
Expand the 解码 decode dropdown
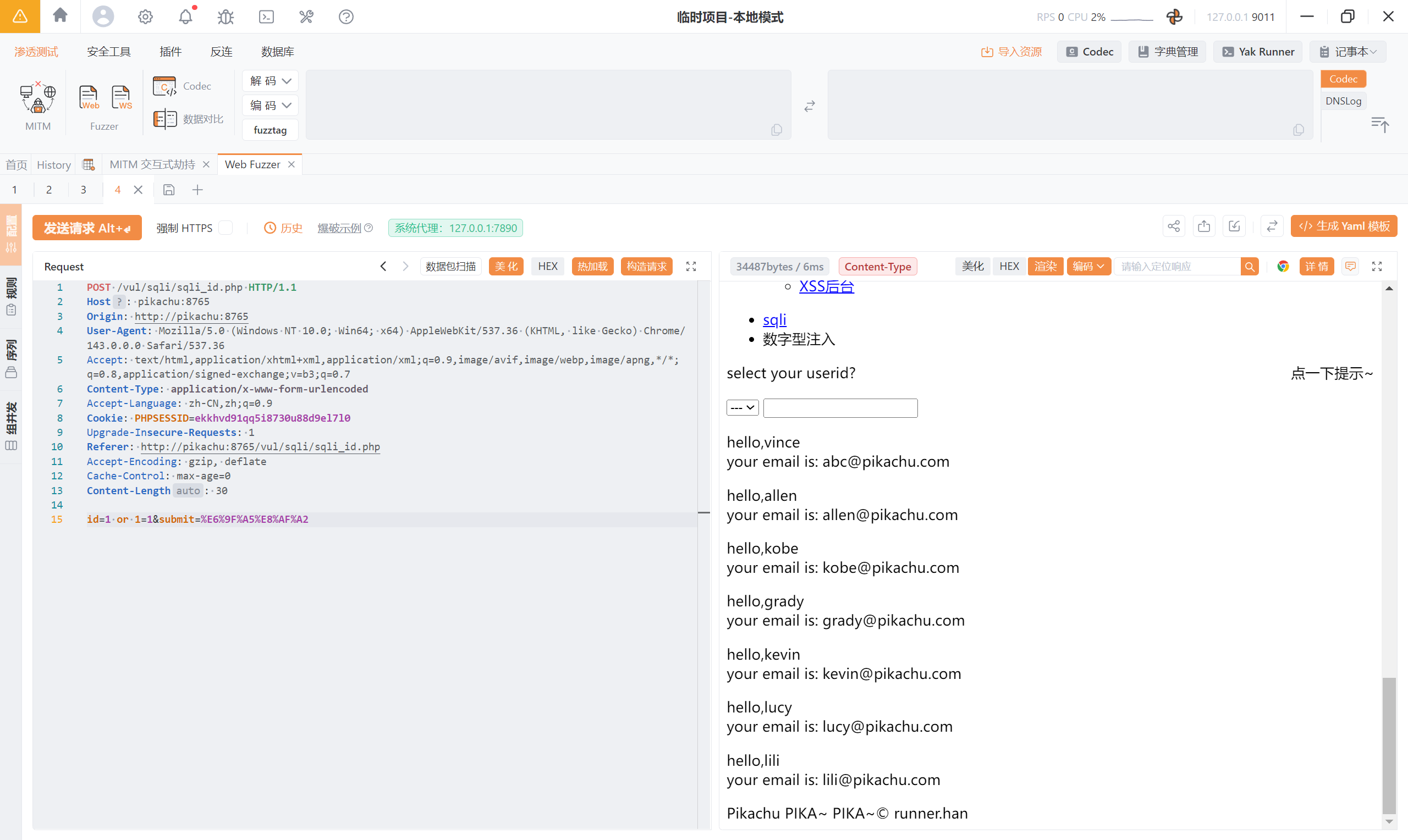[x=270, y=81]
